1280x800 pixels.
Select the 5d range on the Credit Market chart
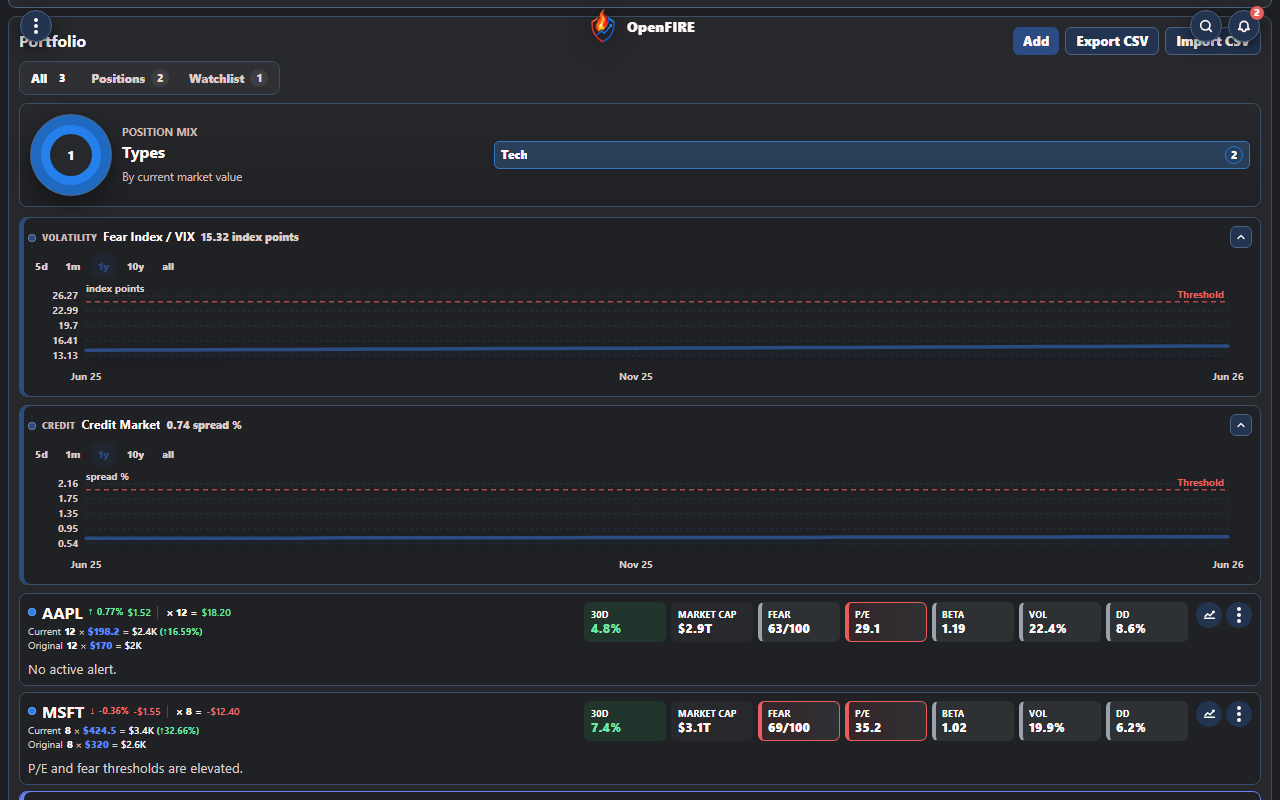(41, 455)
